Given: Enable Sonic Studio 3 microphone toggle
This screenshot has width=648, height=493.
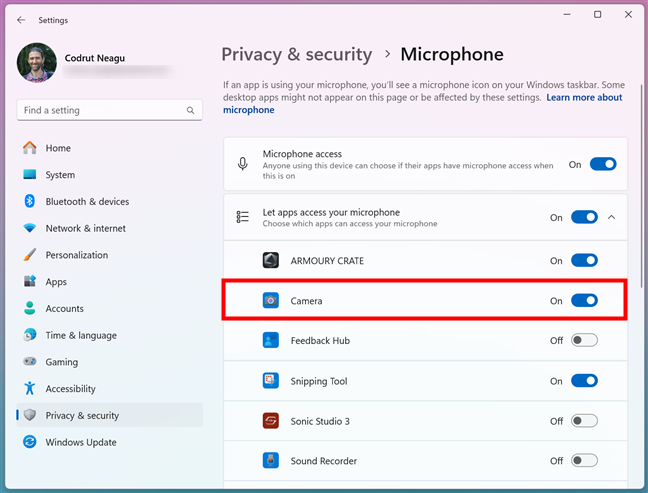Looking at the screenshot, I should [584, 421].
